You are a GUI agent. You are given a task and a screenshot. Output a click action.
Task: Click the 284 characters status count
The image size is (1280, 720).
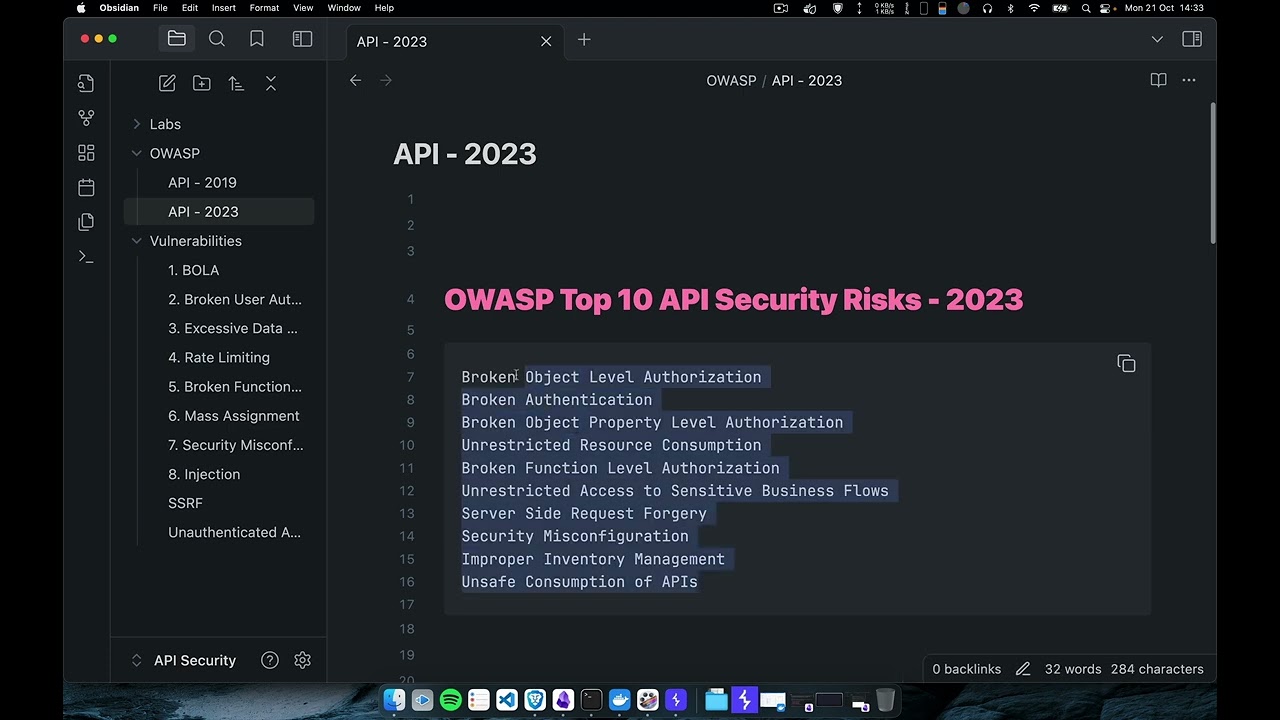(x=1157, y=669)
